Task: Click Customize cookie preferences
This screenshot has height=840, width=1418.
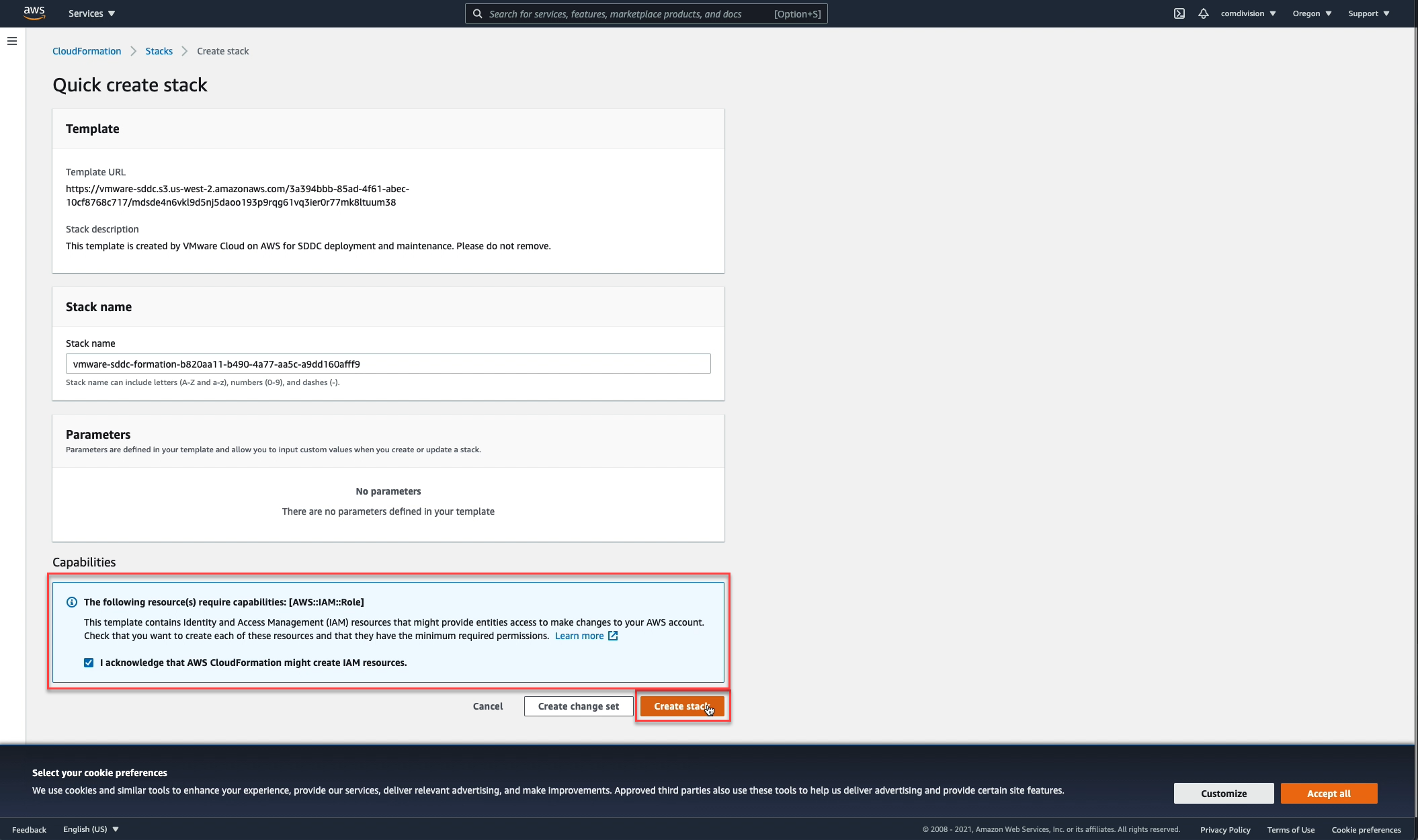Action: pos(1224,794)
